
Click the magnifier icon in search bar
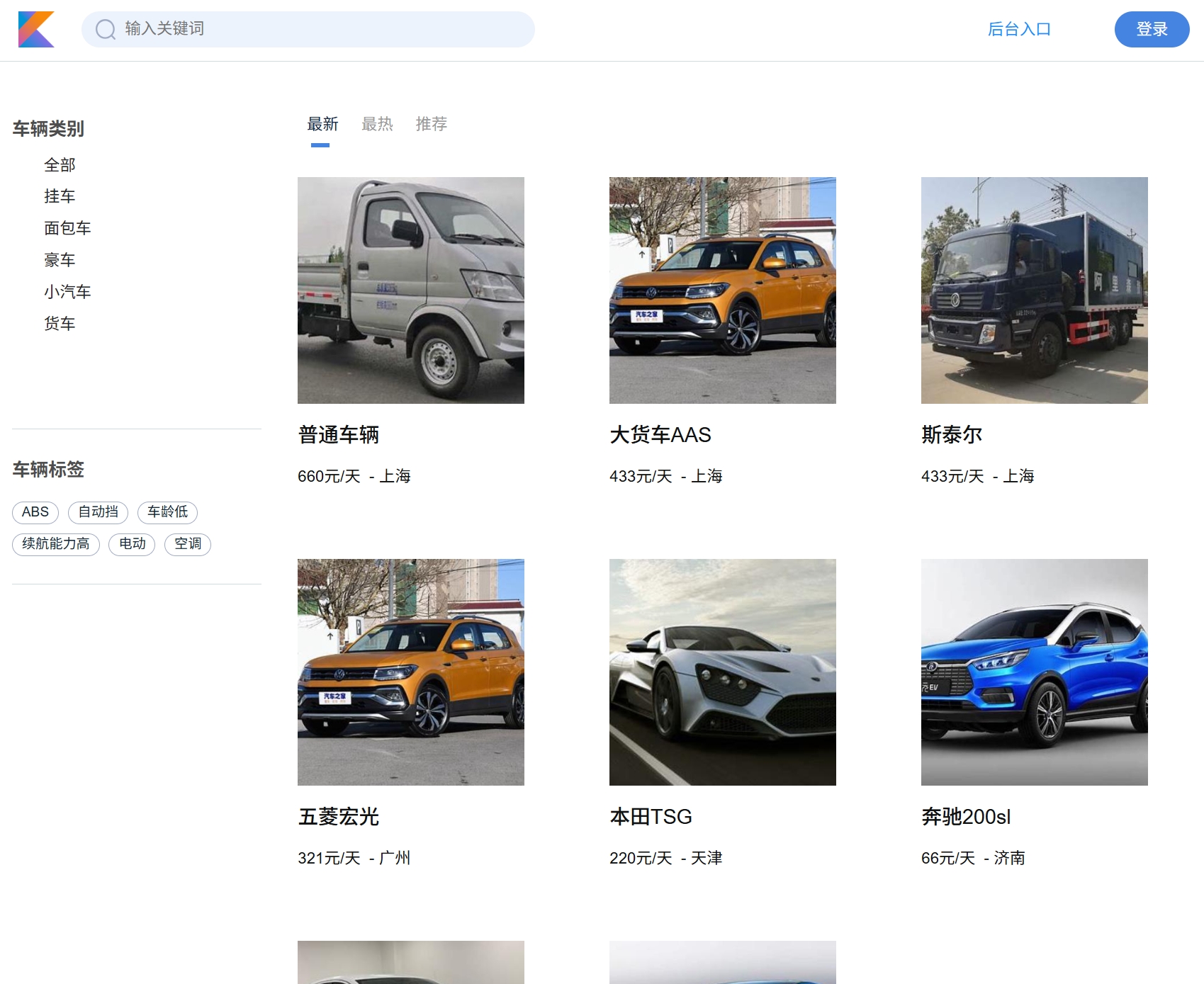(105, 29)
